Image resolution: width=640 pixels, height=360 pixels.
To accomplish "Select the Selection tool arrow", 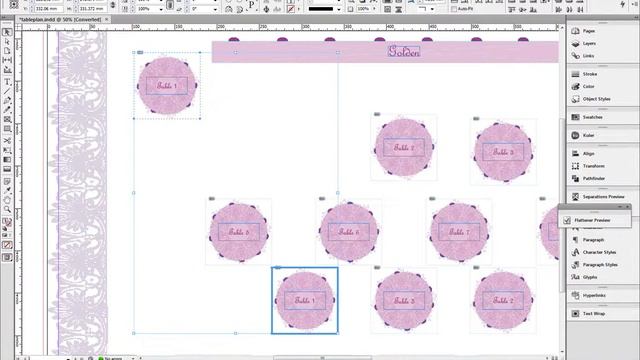I will tap(7, 32).
